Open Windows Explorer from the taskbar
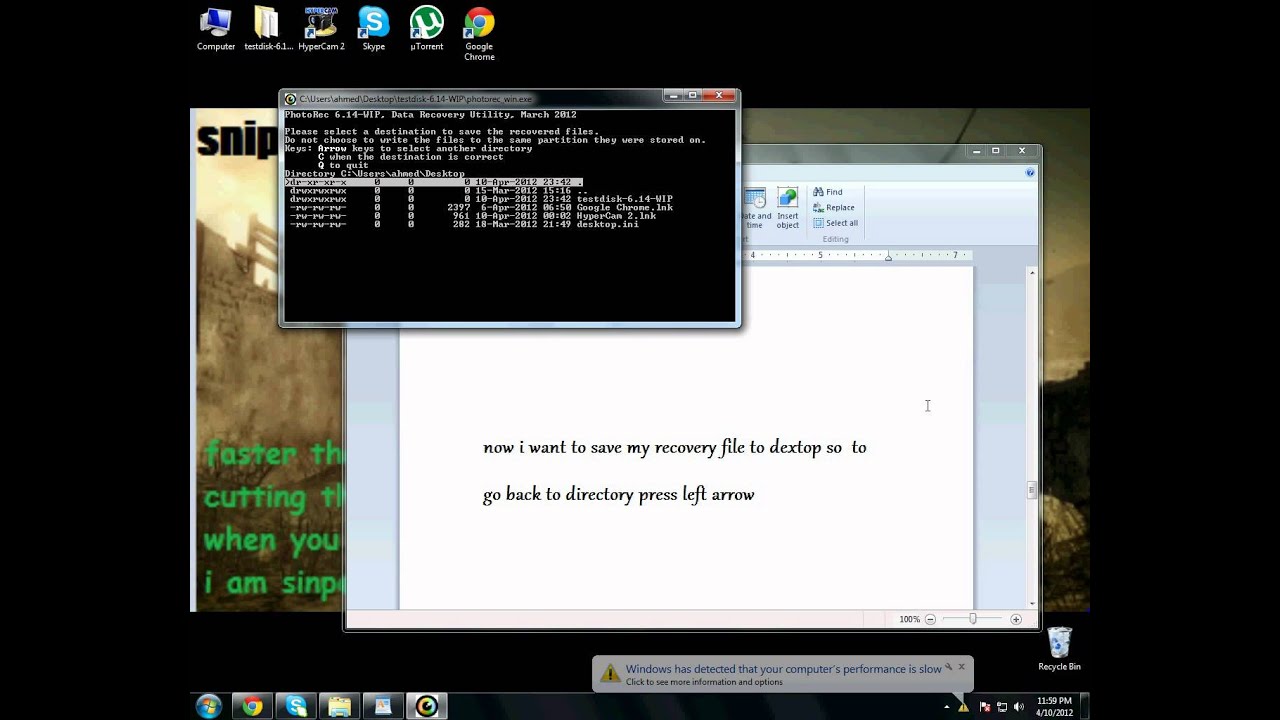1280x720 pixels. [x=340, y=707]
